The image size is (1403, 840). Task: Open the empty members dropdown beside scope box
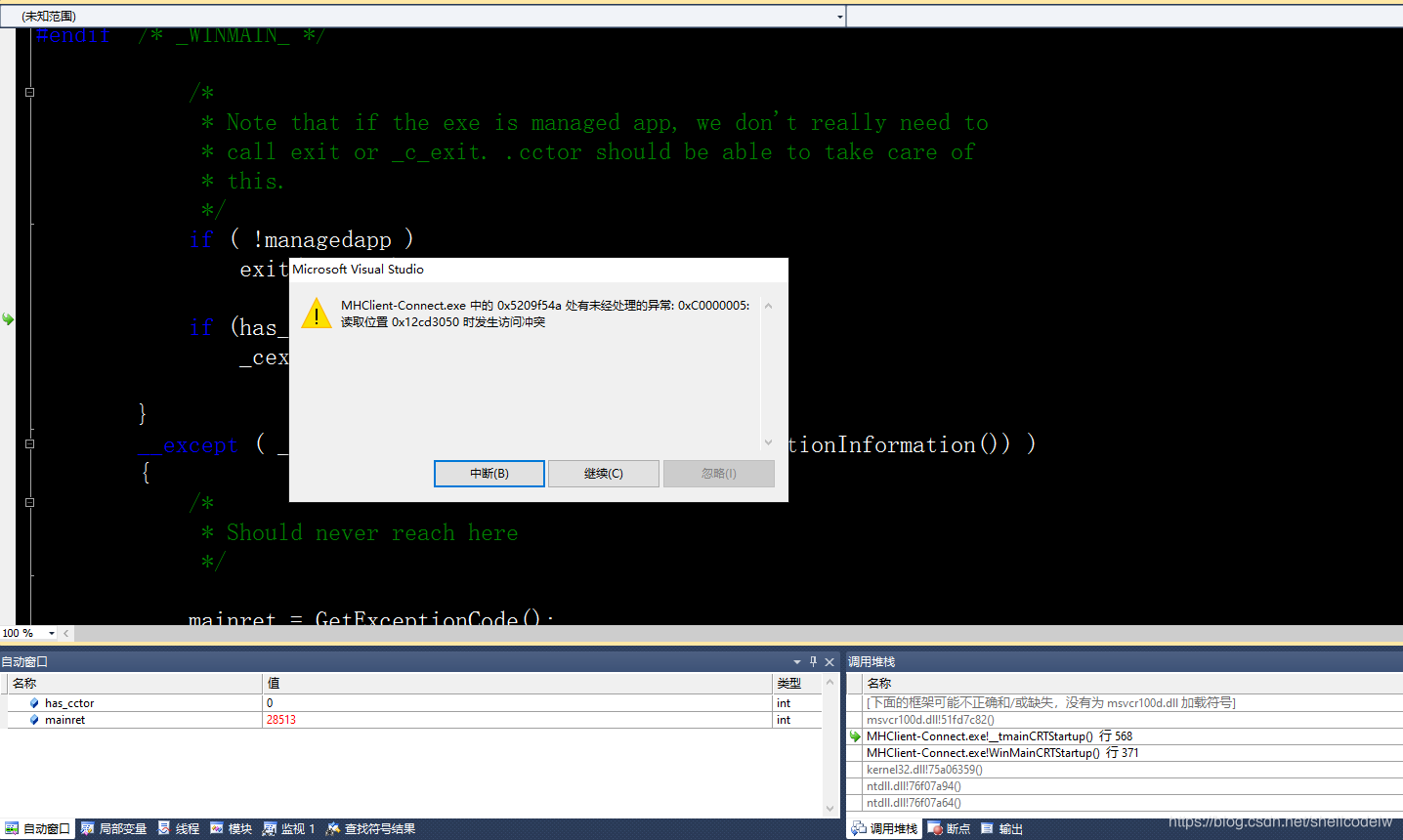tap(1125, 17)
